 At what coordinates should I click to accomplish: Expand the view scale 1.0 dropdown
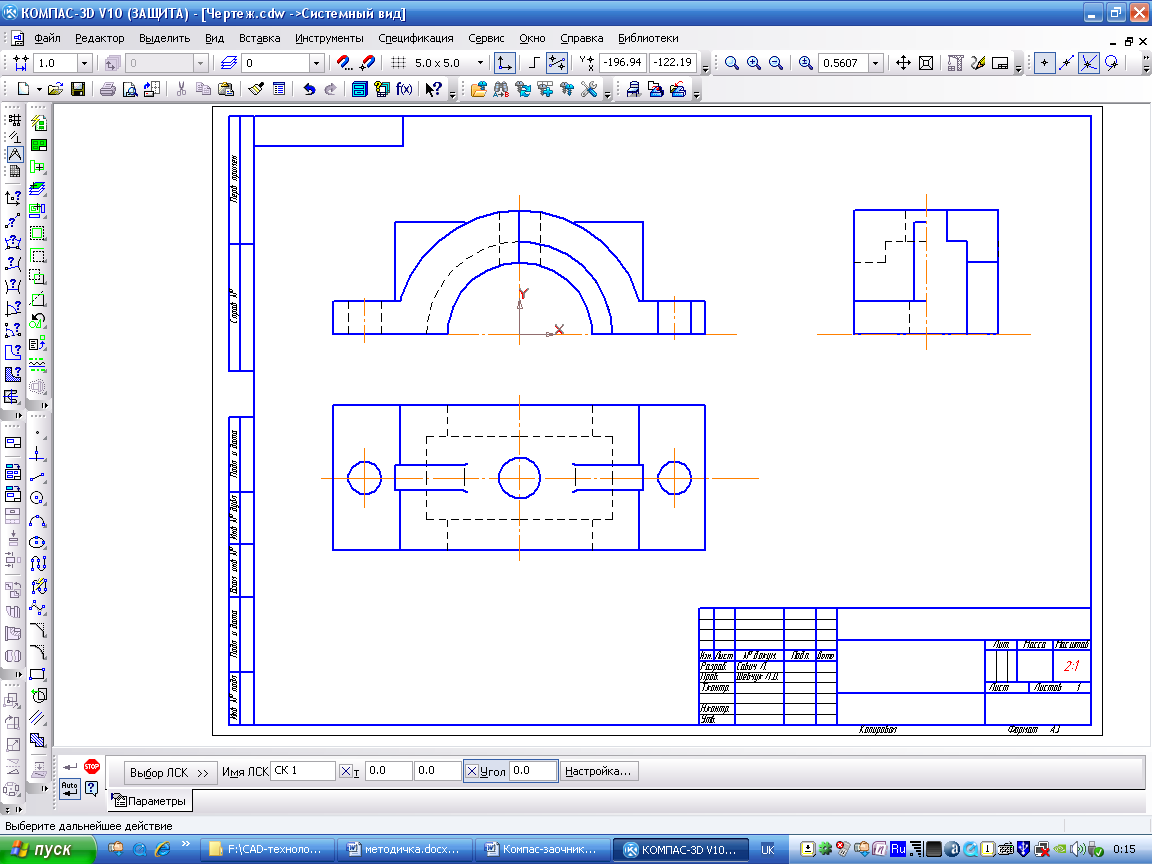(x=84, y=63)
